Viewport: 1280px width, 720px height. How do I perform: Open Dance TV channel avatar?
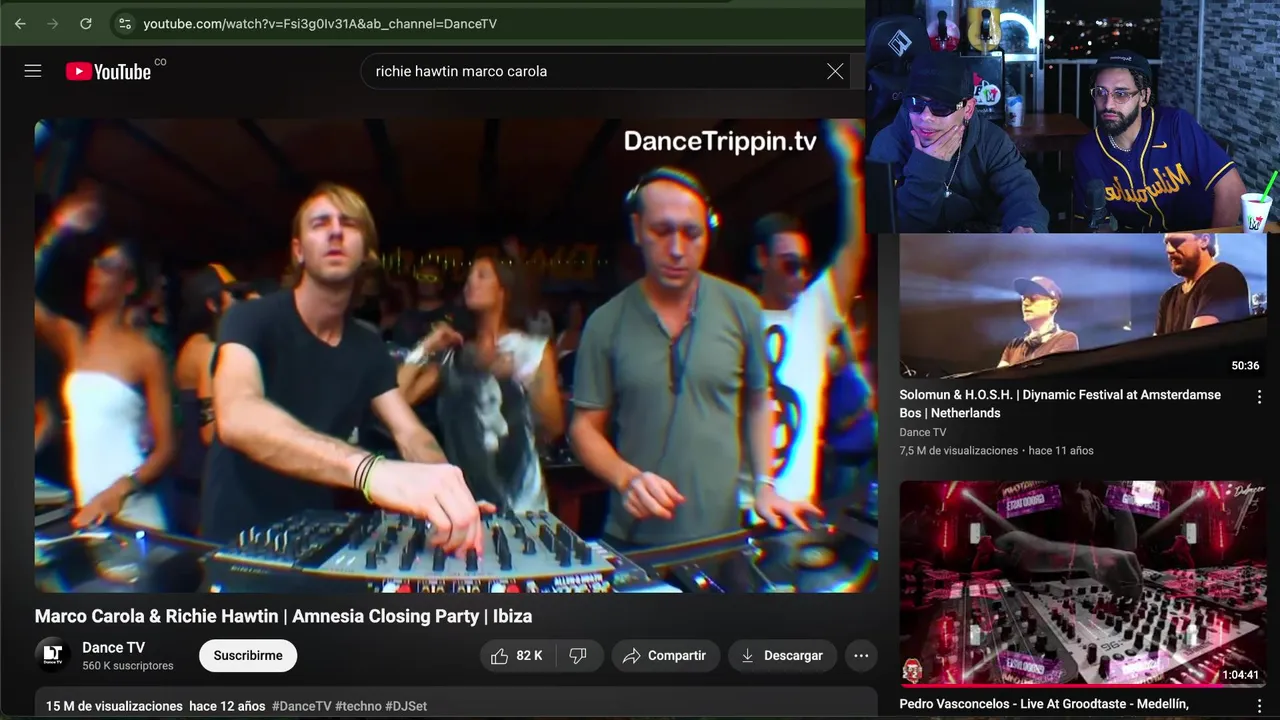53,655
